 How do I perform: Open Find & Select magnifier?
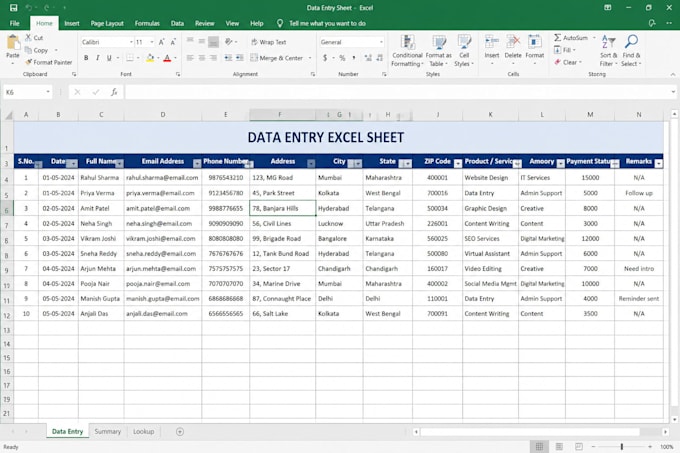click(631, 51)
